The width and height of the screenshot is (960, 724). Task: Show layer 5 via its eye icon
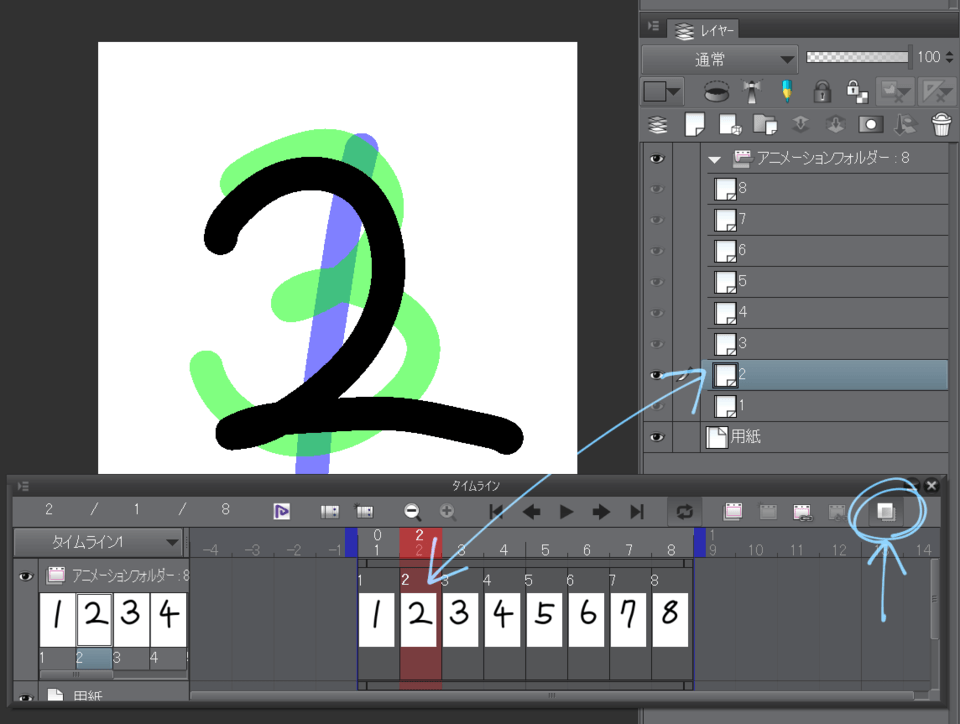coord(657,281)
